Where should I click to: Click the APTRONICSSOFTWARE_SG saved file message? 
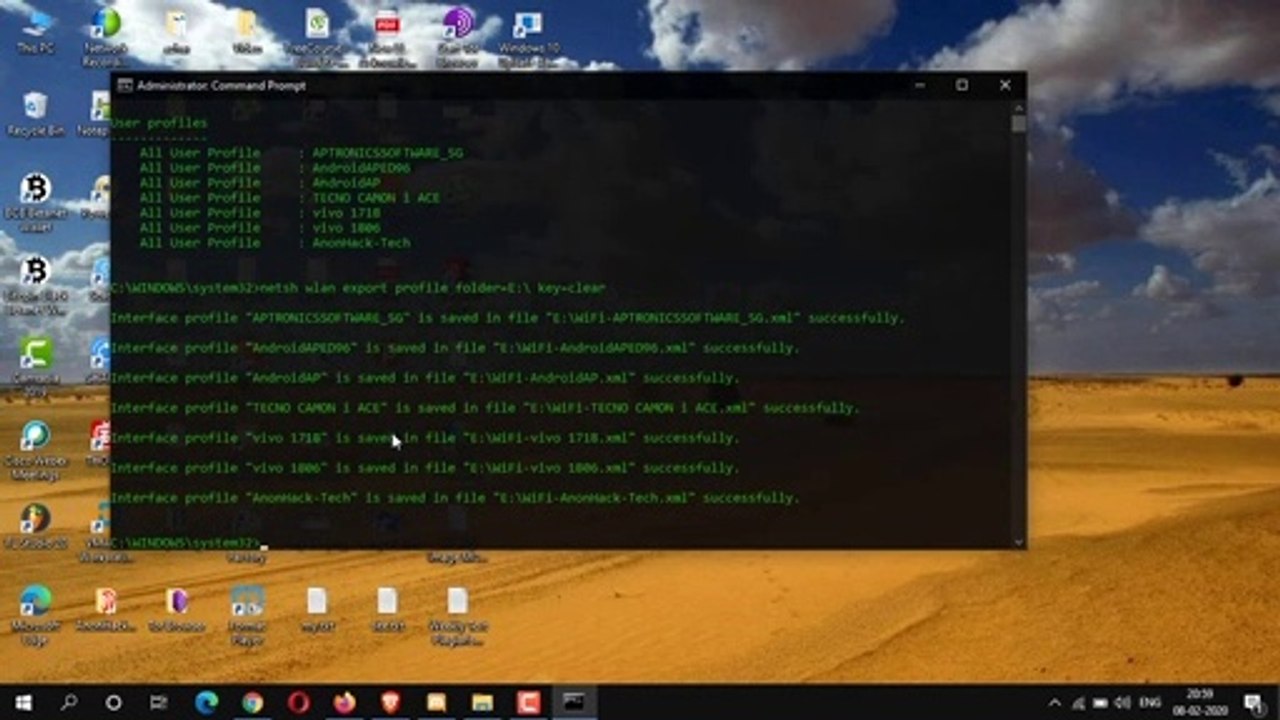click(x=507, y=318)
